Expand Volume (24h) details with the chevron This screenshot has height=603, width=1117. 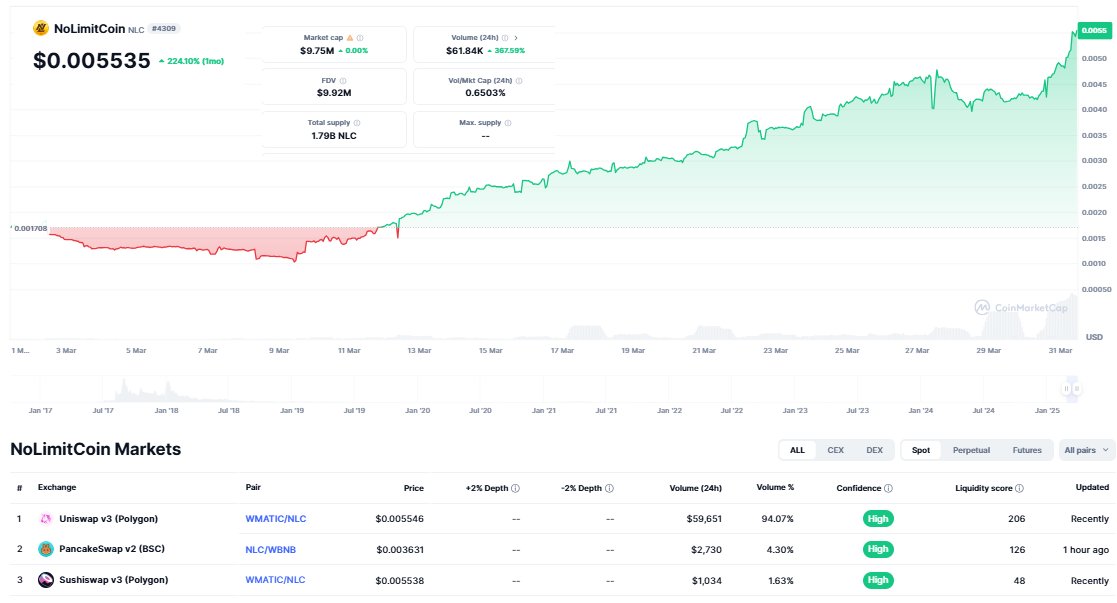516,38
